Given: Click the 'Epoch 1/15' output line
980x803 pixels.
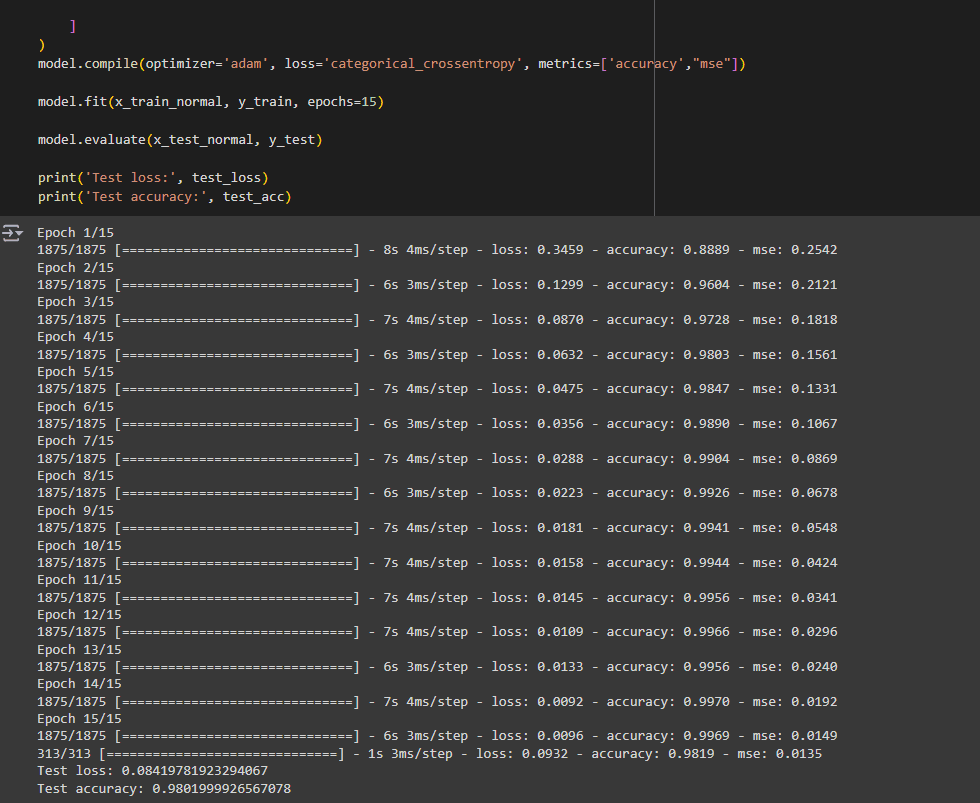Looking at the screenshot, I should [x=76, y=232].
